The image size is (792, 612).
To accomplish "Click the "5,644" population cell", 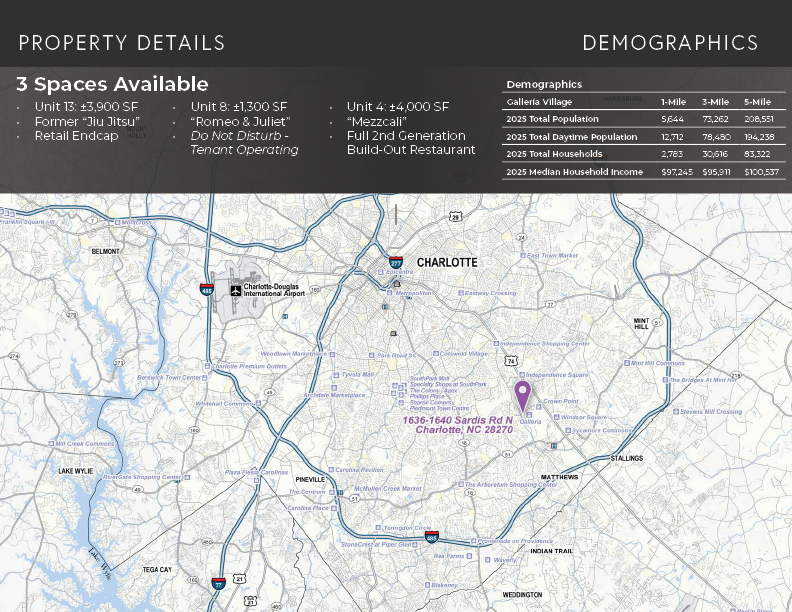I will (672, 119).
